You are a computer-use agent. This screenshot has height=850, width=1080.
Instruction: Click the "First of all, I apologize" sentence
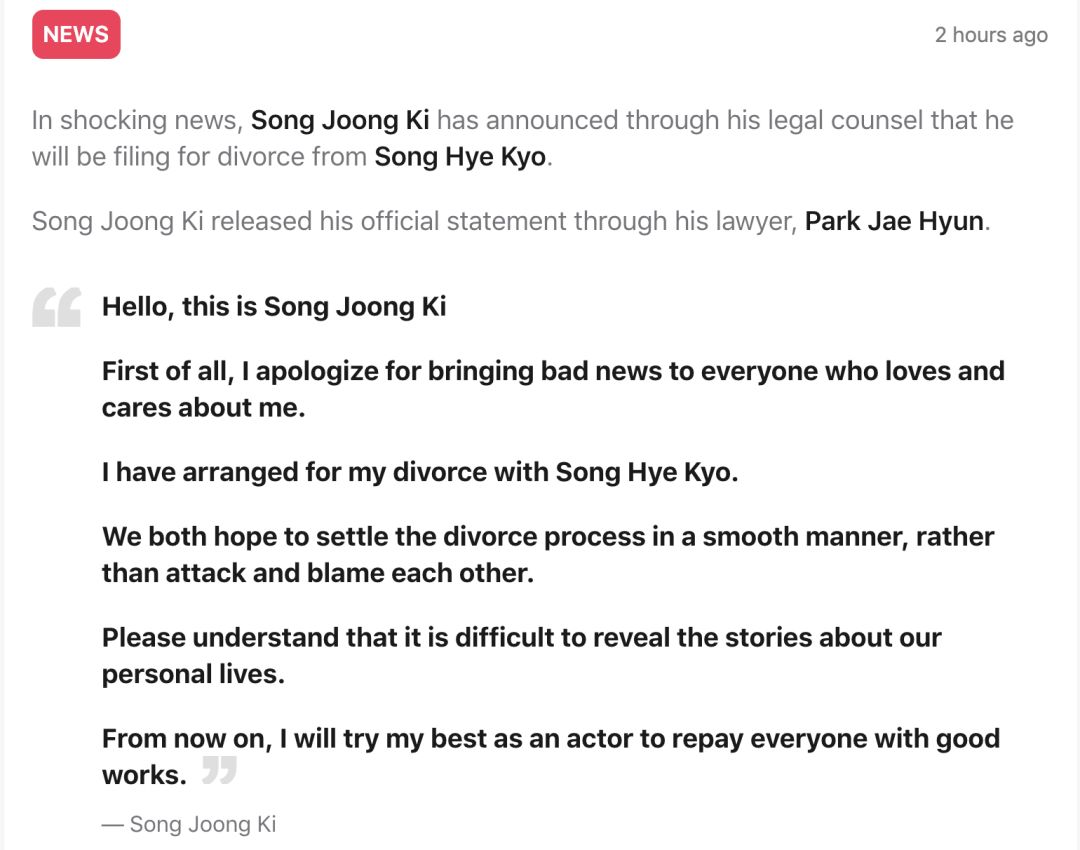point(553,371)
